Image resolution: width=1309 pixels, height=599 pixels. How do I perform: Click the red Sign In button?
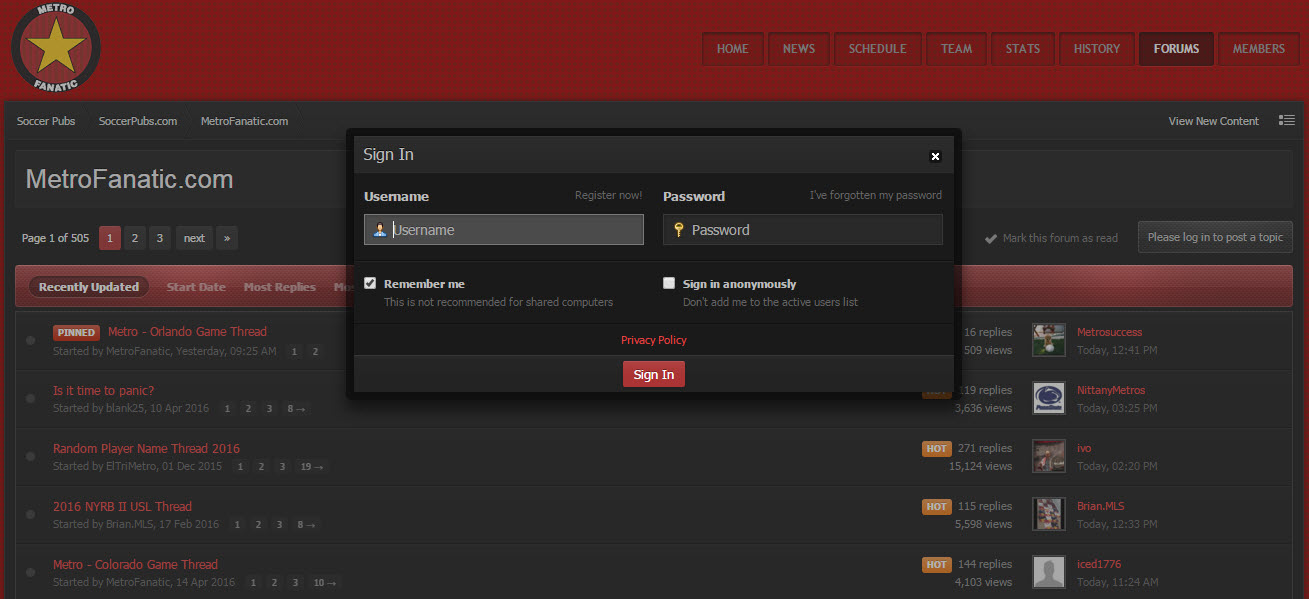click(x=654, y=374)
